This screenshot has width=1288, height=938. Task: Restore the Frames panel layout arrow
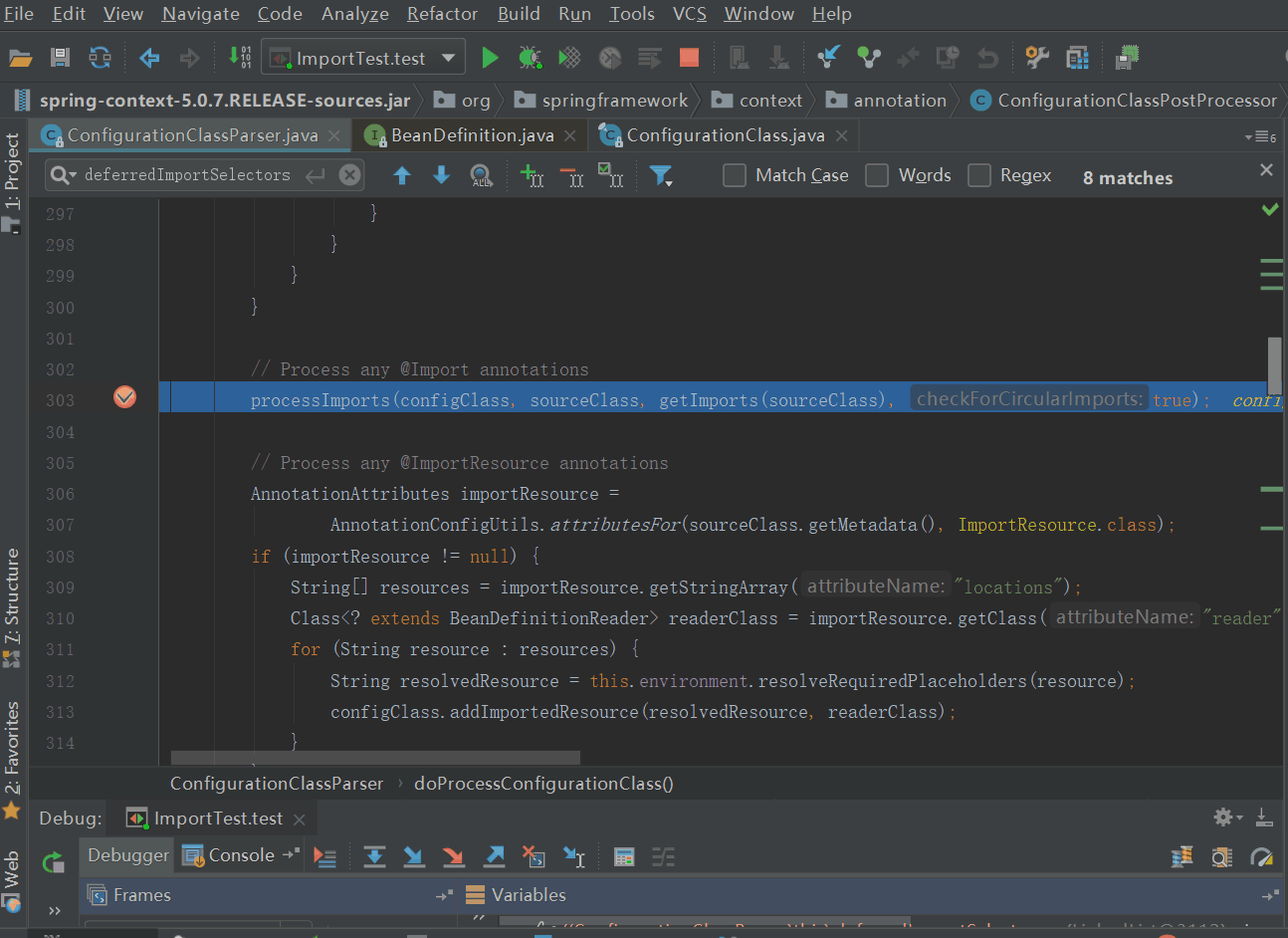(x=444, y=895)
